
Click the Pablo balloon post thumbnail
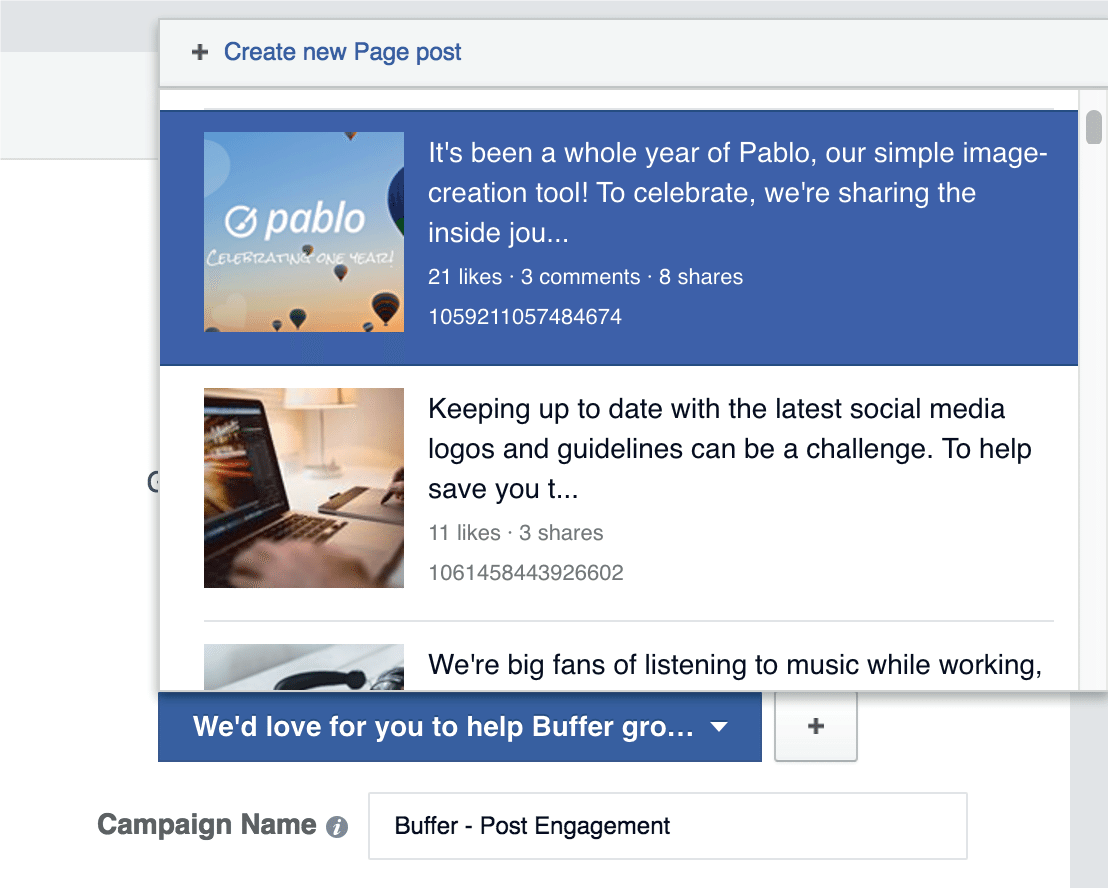click(x=304, y=232)
